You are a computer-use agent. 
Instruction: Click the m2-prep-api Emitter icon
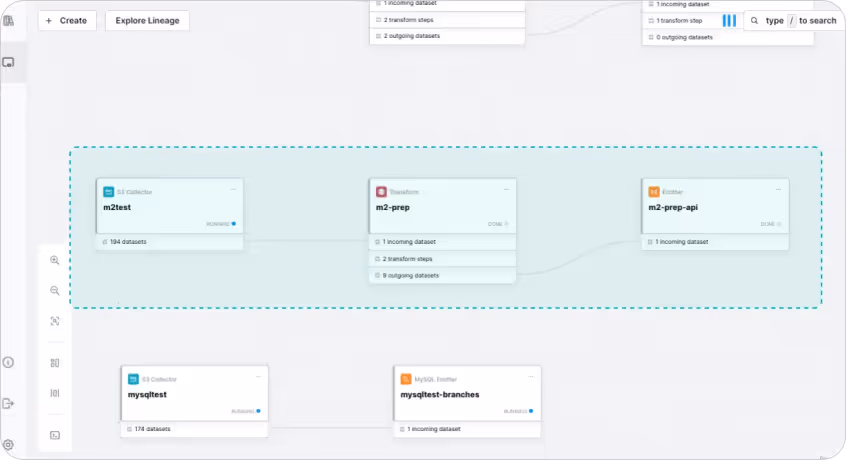point(654,191)
